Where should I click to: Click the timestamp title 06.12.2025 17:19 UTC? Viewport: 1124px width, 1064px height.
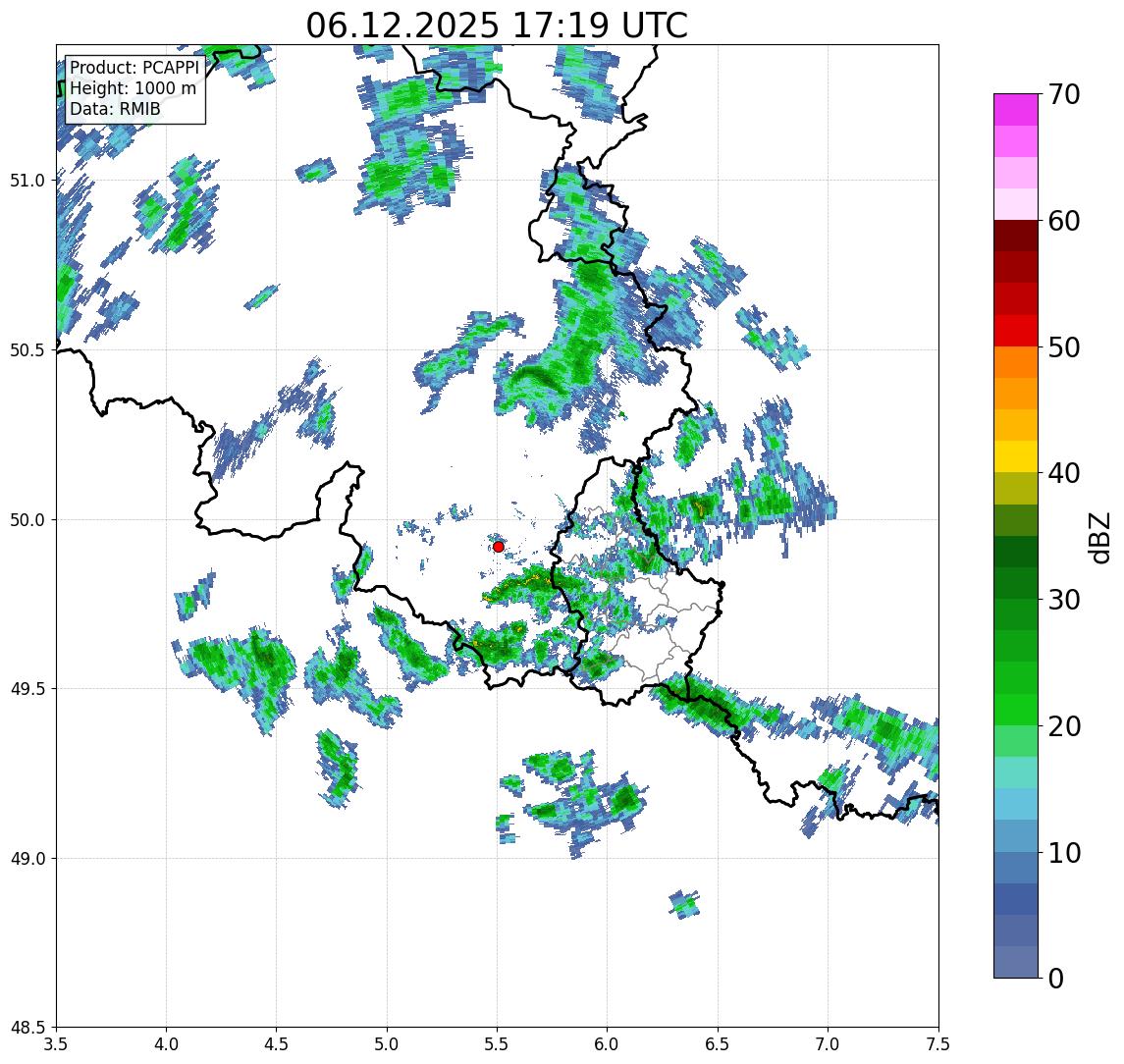[497, 26]
